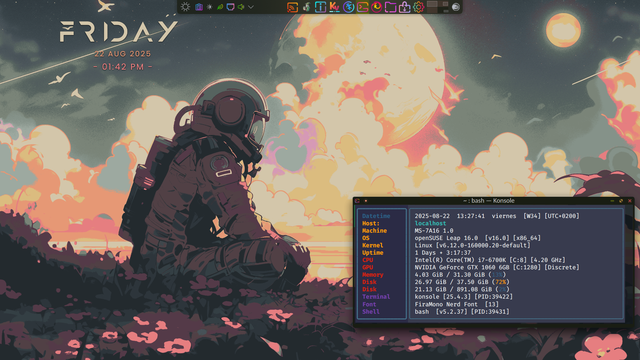
Task: Click '4.03 GiB / 31.30 GiB' memory value
Action: click(449, 275)
